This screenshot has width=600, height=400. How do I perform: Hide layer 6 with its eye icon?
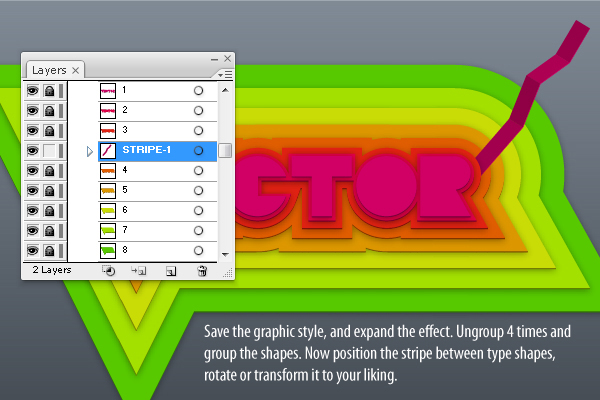33,211
